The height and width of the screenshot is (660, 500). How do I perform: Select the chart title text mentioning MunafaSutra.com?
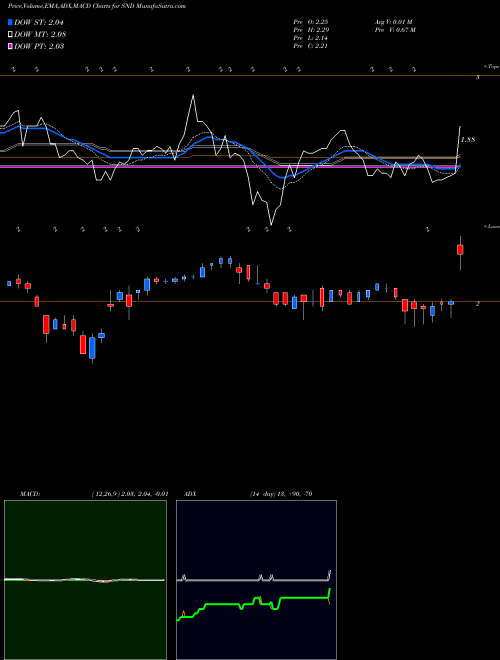pos(97,6)
